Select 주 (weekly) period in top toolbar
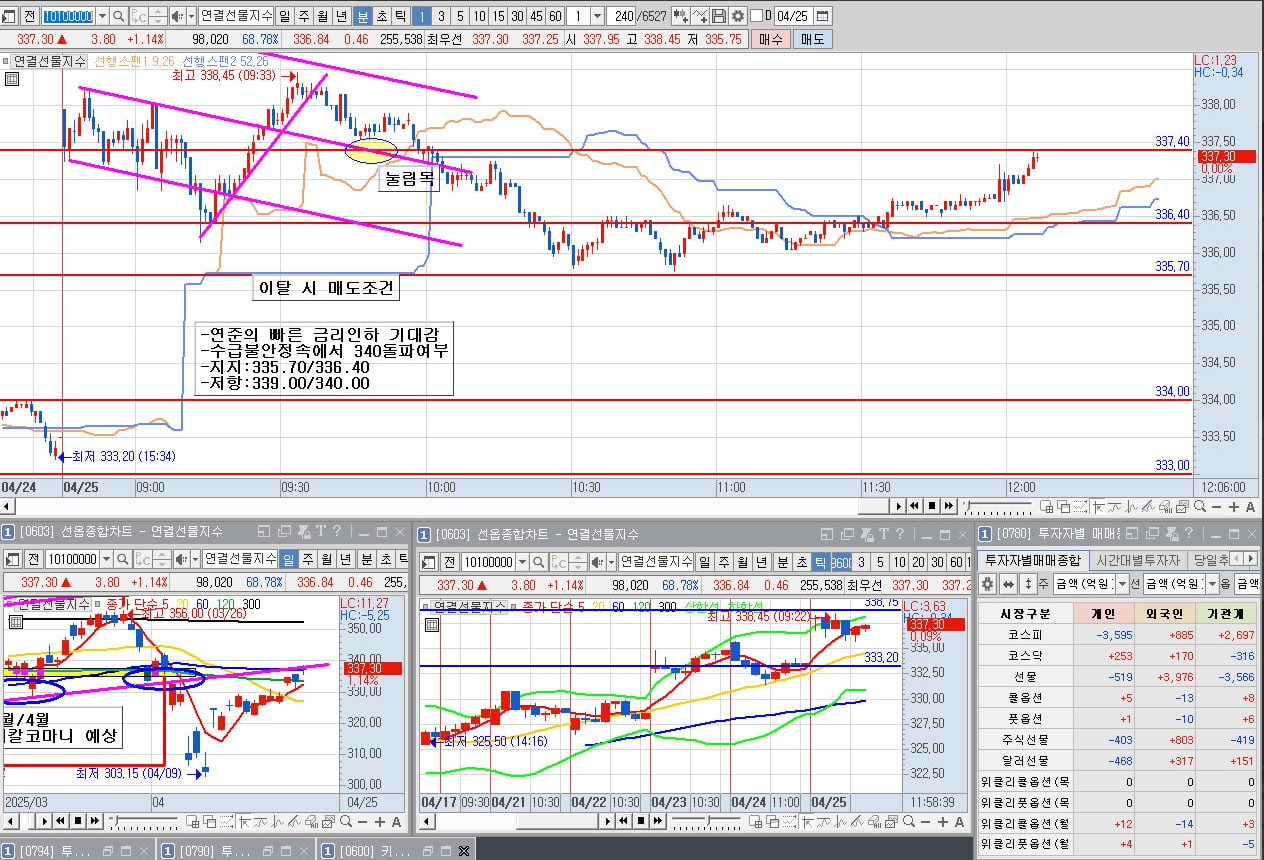The height and width of the screenshot is (860, 1264). pos(304,16)
